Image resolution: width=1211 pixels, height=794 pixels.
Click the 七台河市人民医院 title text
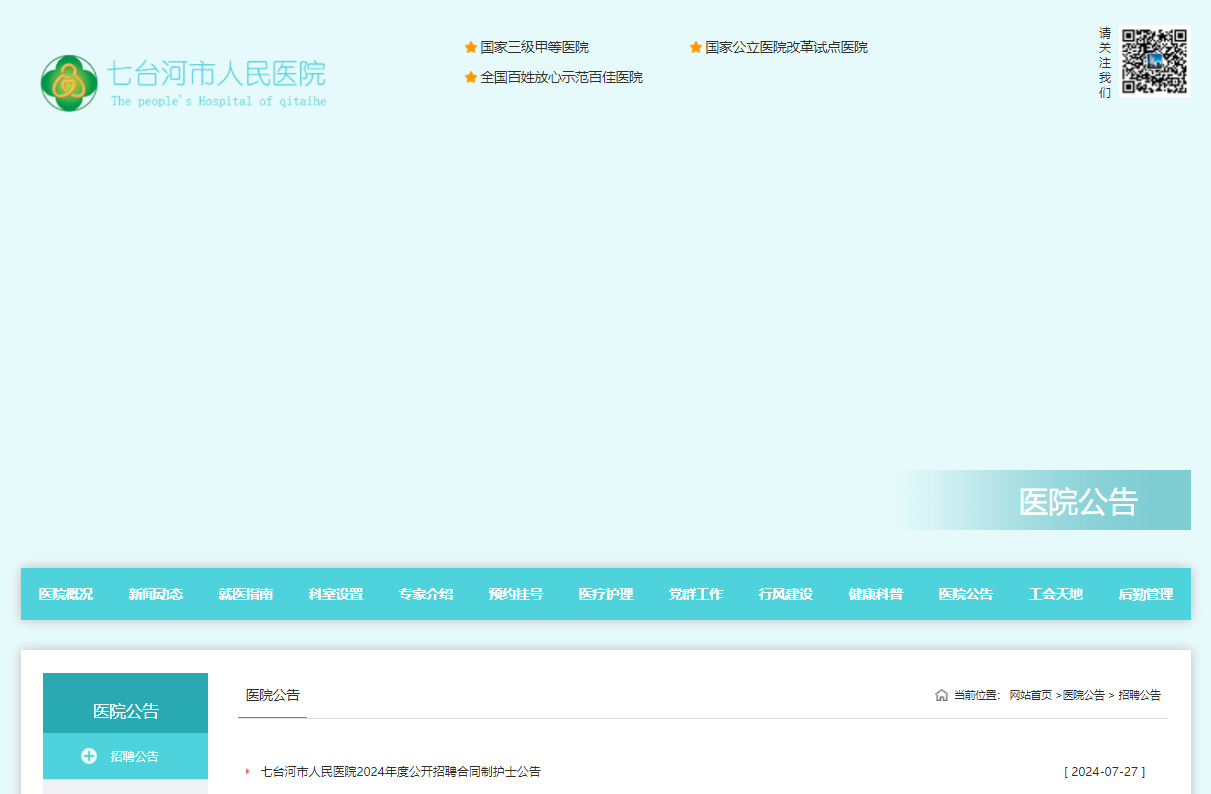[216, 74]
